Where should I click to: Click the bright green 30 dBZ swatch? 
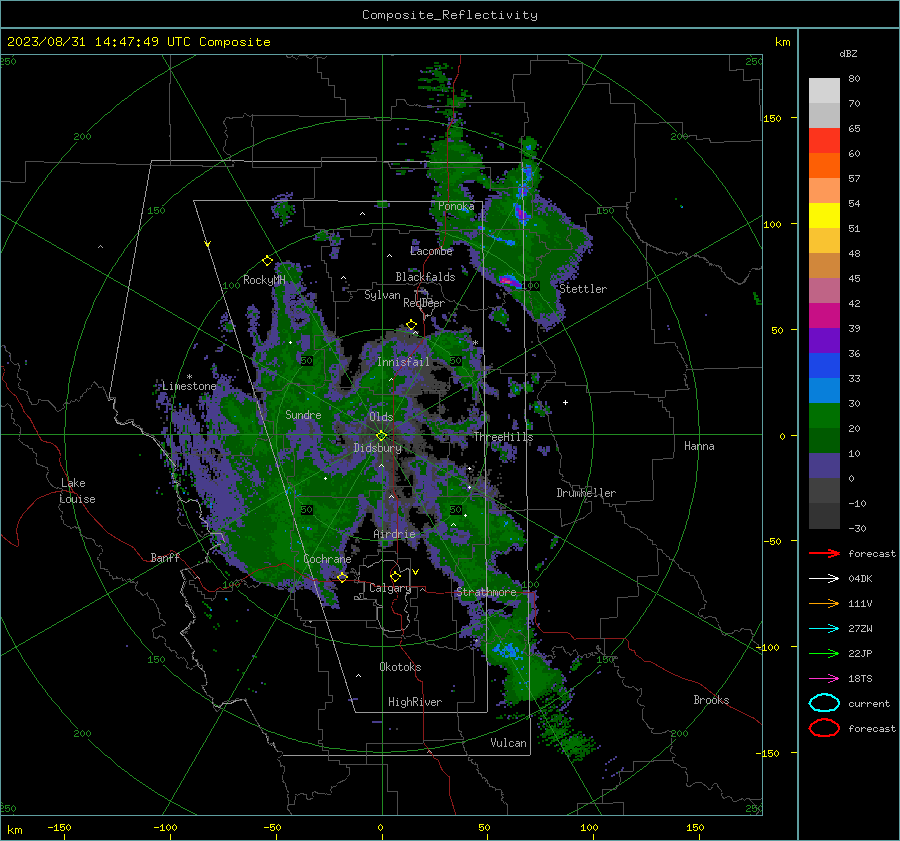click(824, 416)
